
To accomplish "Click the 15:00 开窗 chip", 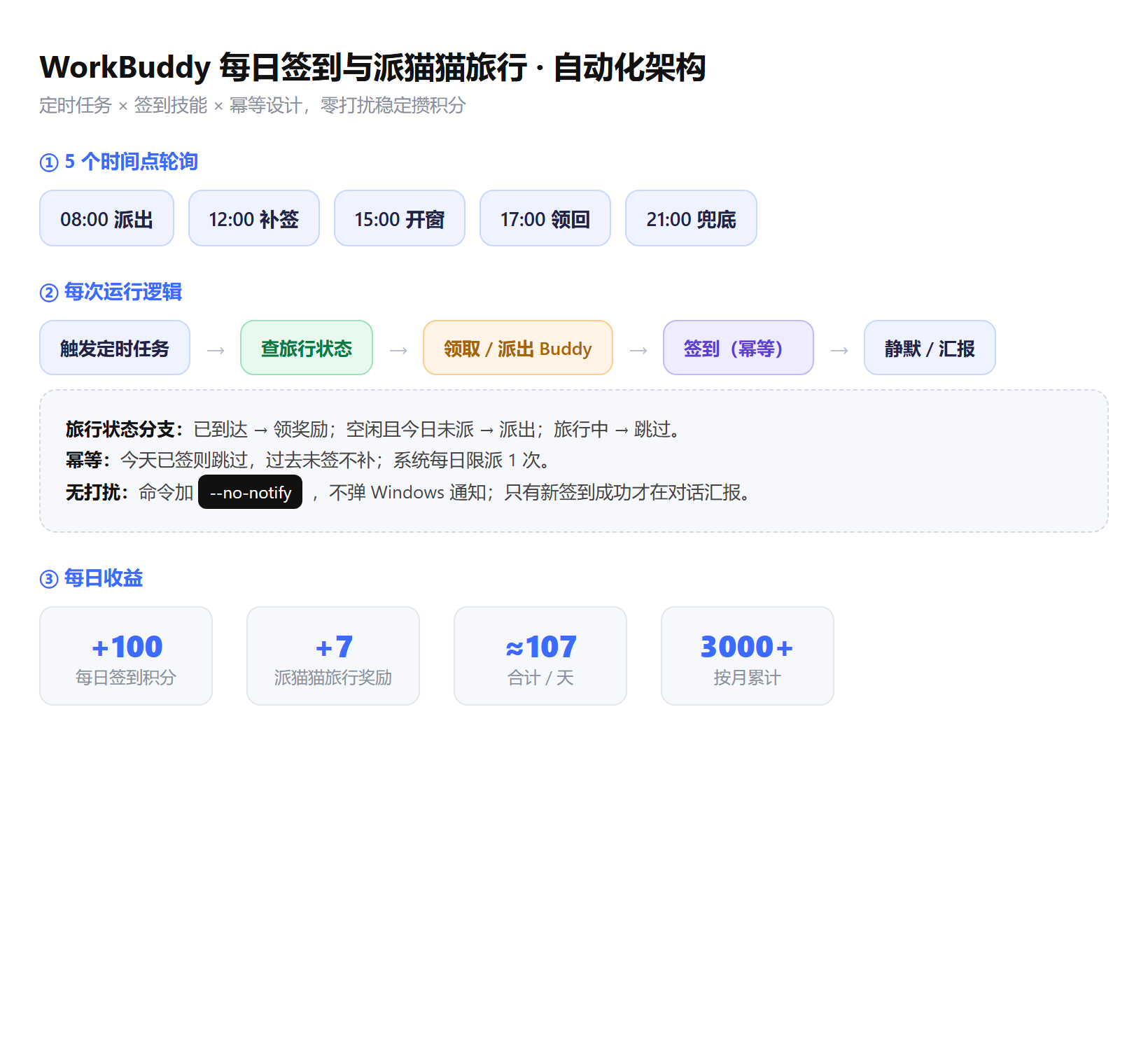I will click(400, 218).
